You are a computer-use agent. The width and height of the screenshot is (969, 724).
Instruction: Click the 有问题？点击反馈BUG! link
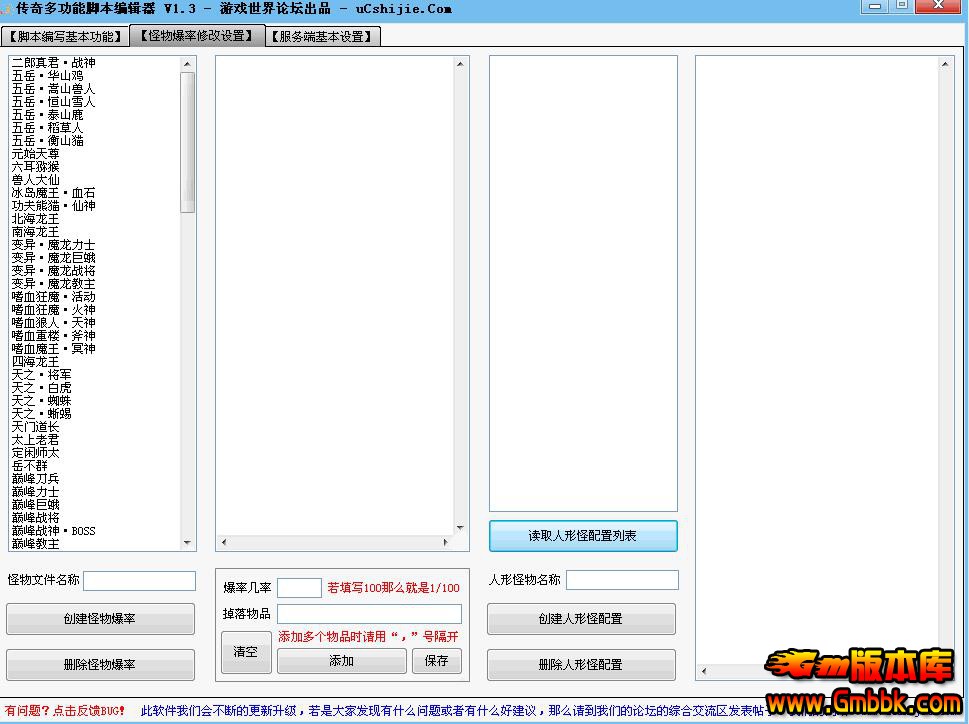click(66, 711)
